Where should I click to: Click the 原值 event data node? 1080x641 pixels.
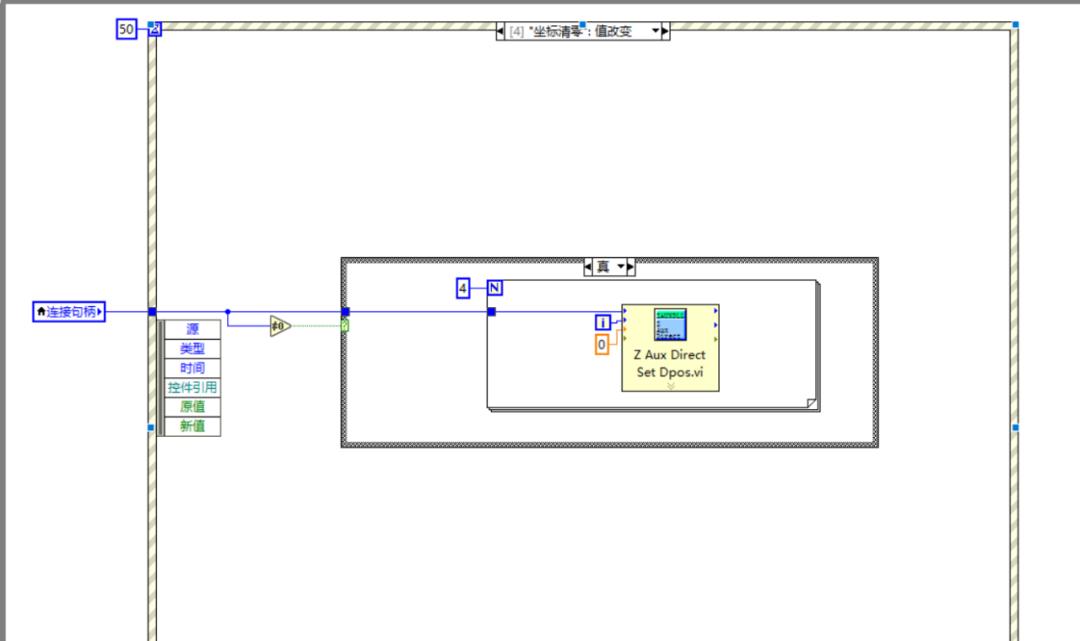(x=192, y=406)
